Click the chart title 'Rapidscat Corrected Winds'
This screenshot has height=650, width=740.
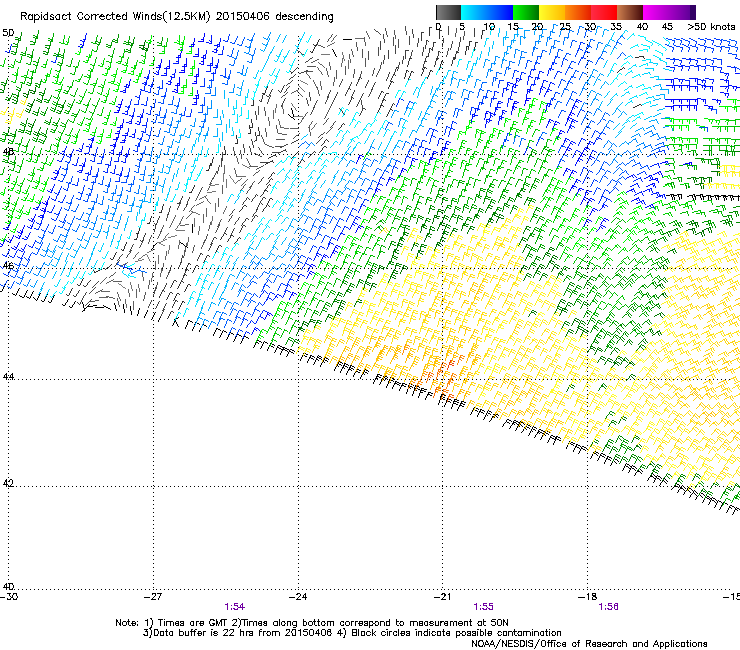click(x=91, y=17)
